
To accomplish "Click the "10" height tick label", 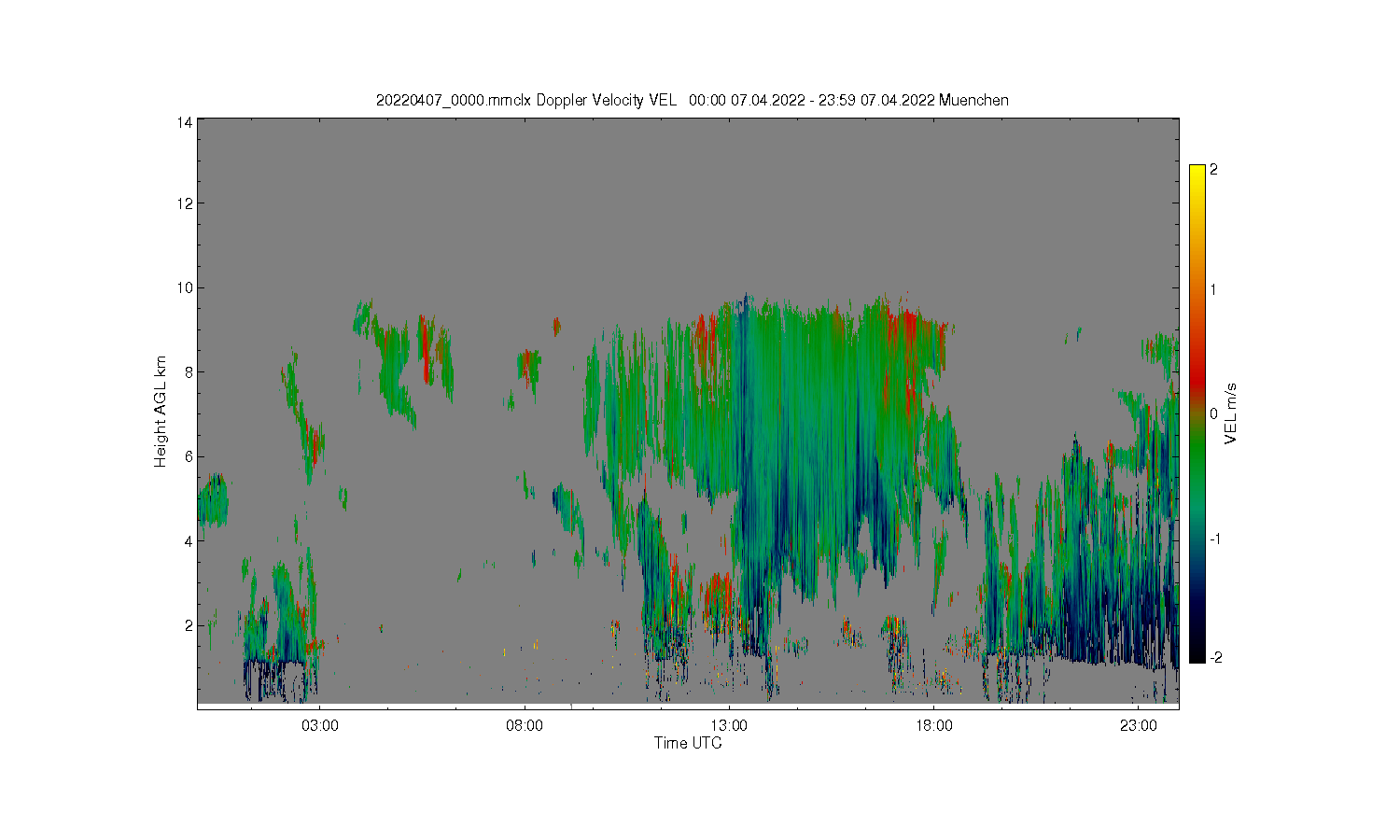I will [185, 287].
